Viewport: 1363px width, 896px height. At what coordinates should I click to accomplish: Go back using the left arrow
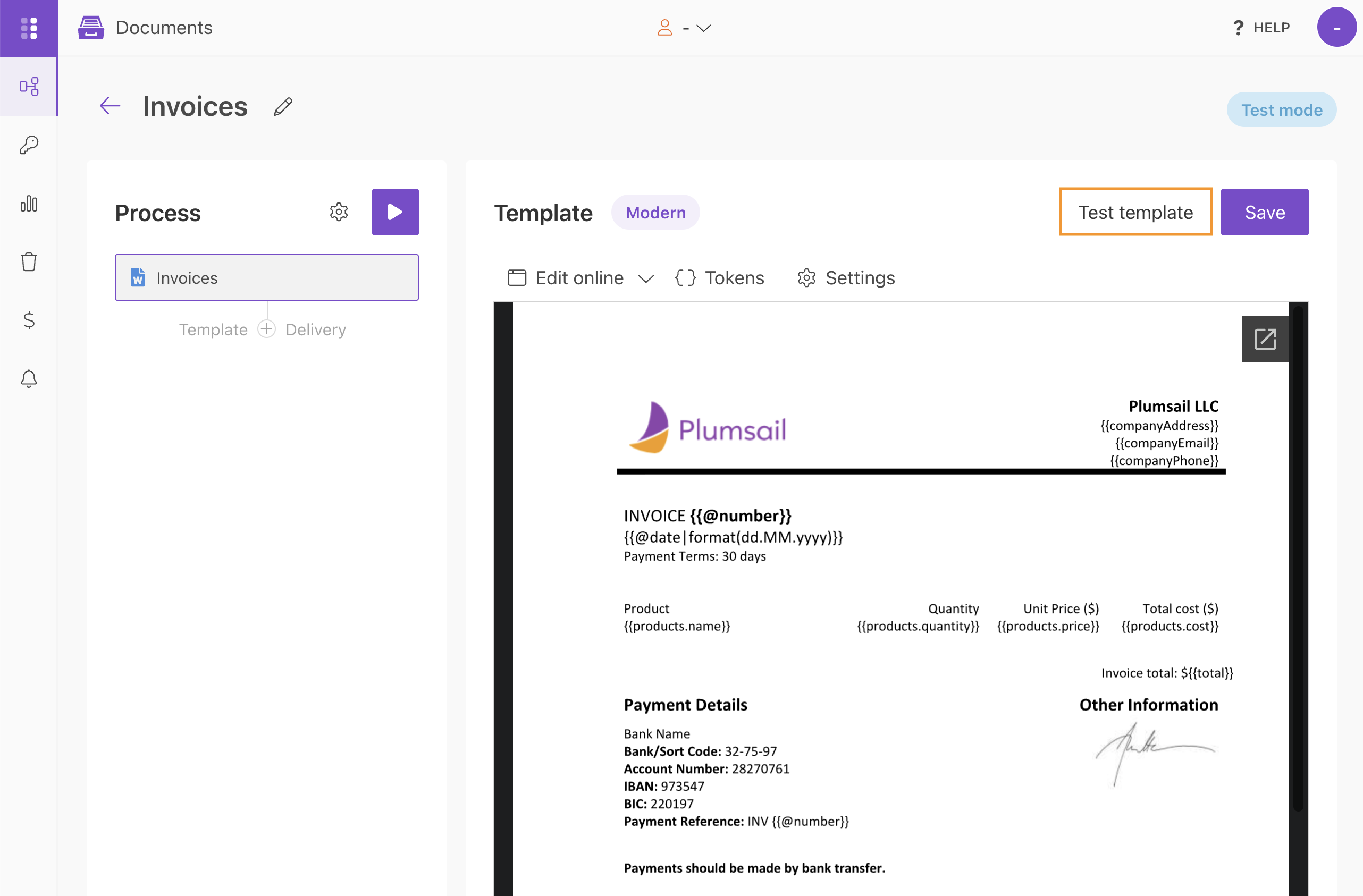tap(110, 106)
